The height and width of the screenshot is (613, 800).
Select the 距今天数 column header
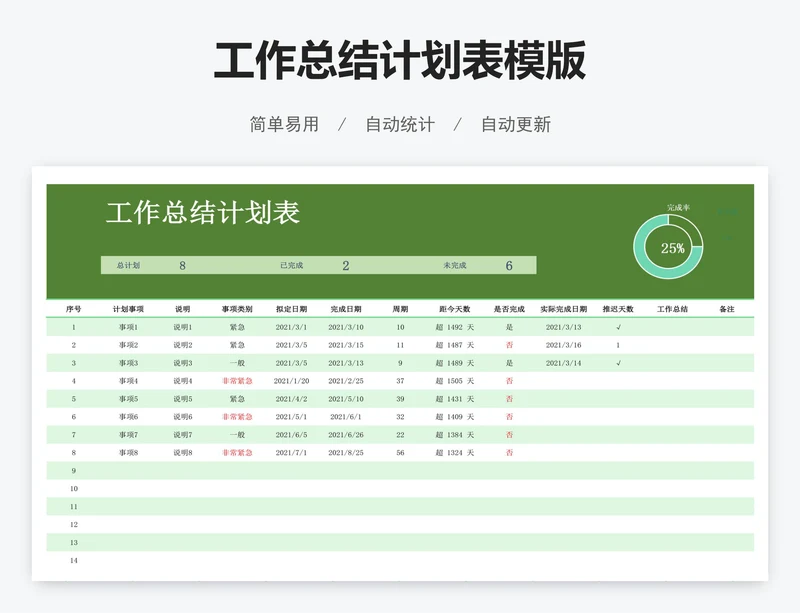click(455, 309)
